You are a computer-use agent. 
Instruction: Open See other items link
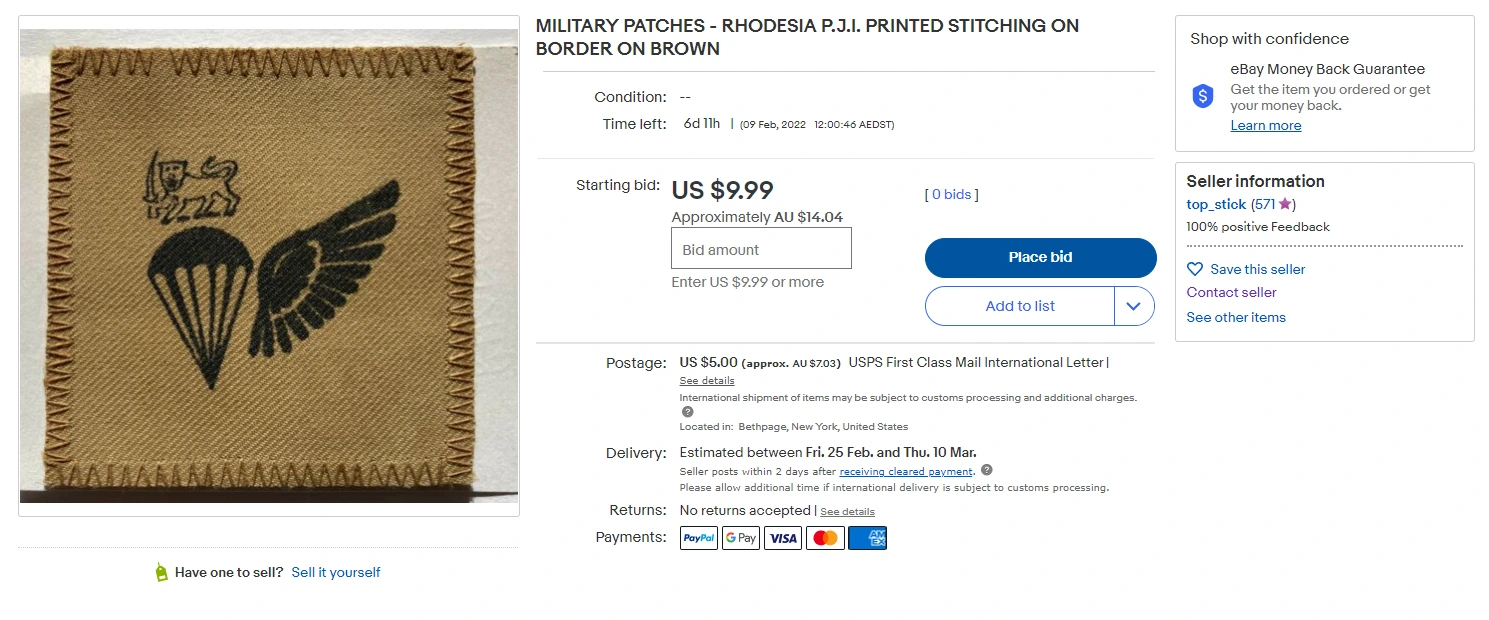[x=1236, y=317]
